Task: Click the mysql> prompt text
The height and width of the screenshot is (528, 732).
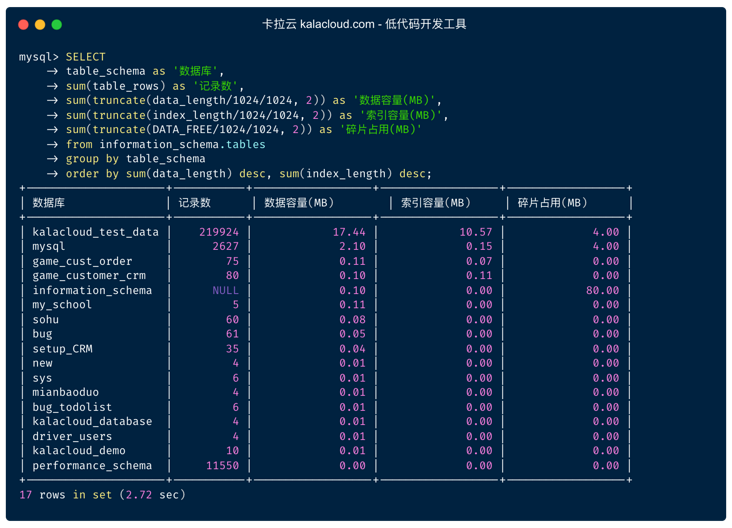Action: click(x=39, y=57)
